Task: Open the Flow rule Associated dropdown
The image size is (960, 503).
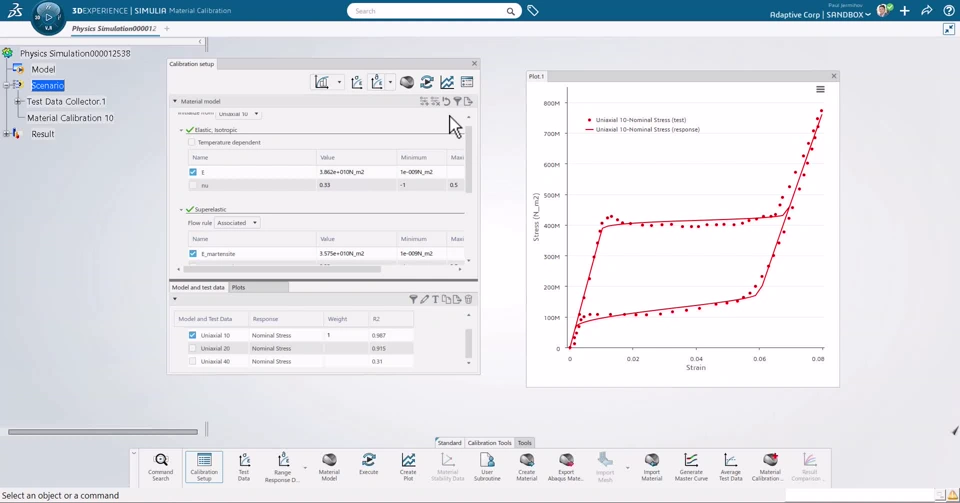Action: click(237, 223)
